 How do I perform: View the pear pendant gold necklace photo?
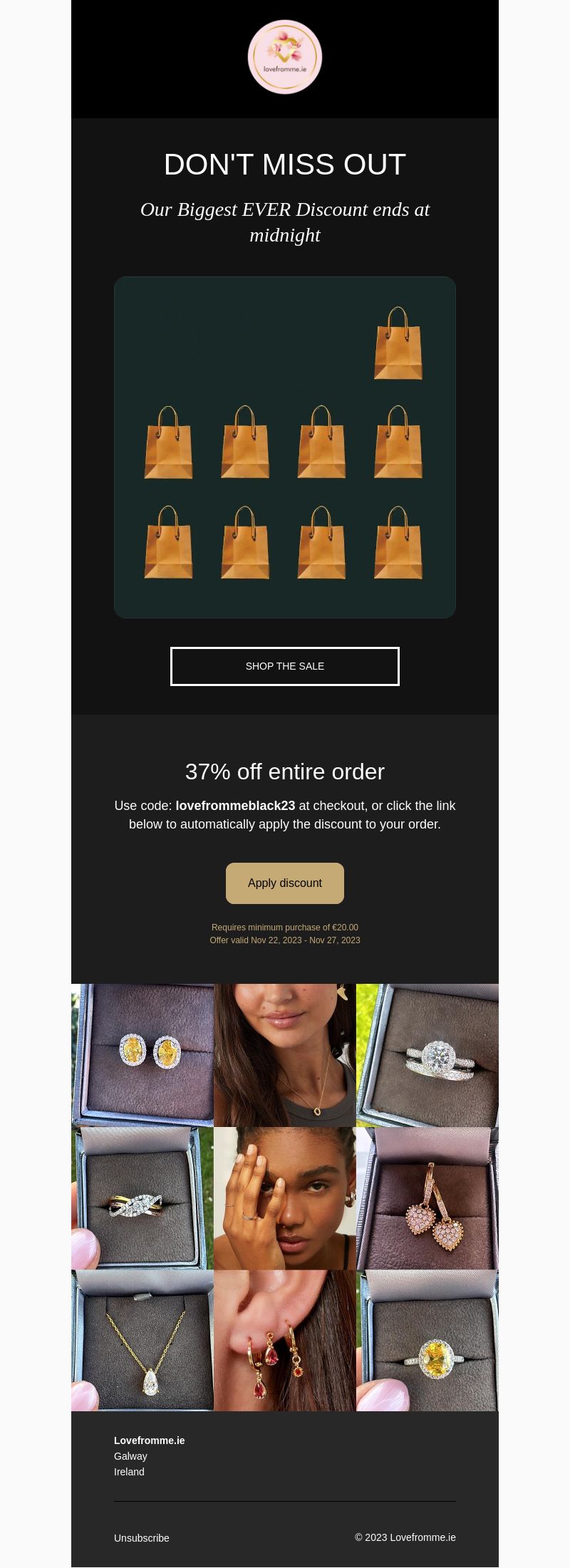click(142, 1340)
